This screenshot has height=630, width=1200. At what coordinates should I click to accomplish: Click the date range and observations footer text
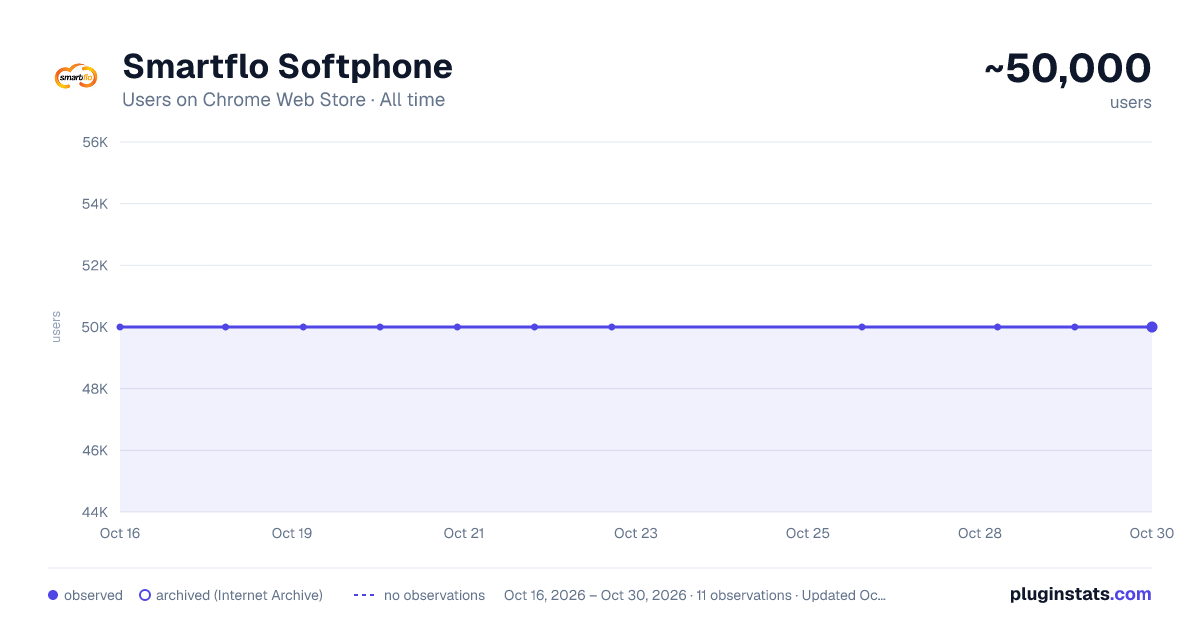coord(695,595)
